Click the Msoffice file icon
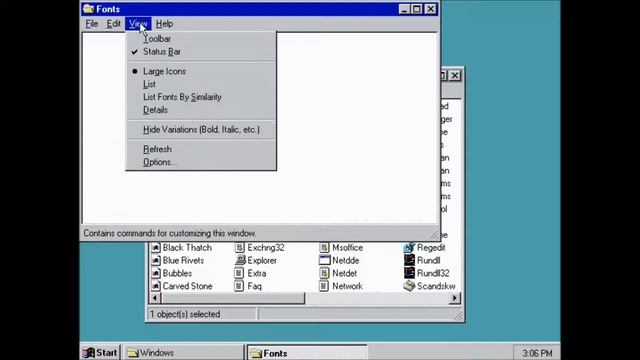 point(324,248)
